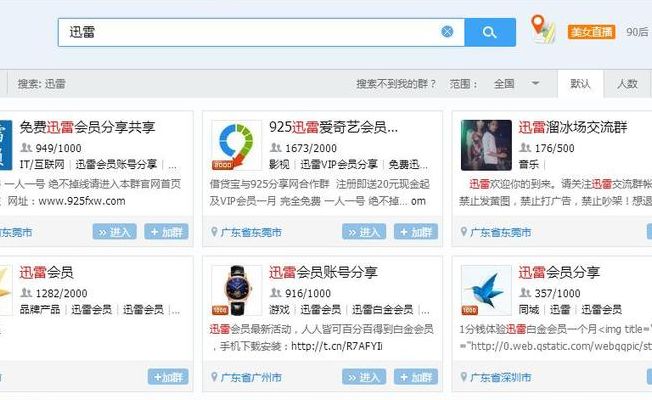Click 进入 in 迅雷会员账号分享 card

click(x=364, y=377)
